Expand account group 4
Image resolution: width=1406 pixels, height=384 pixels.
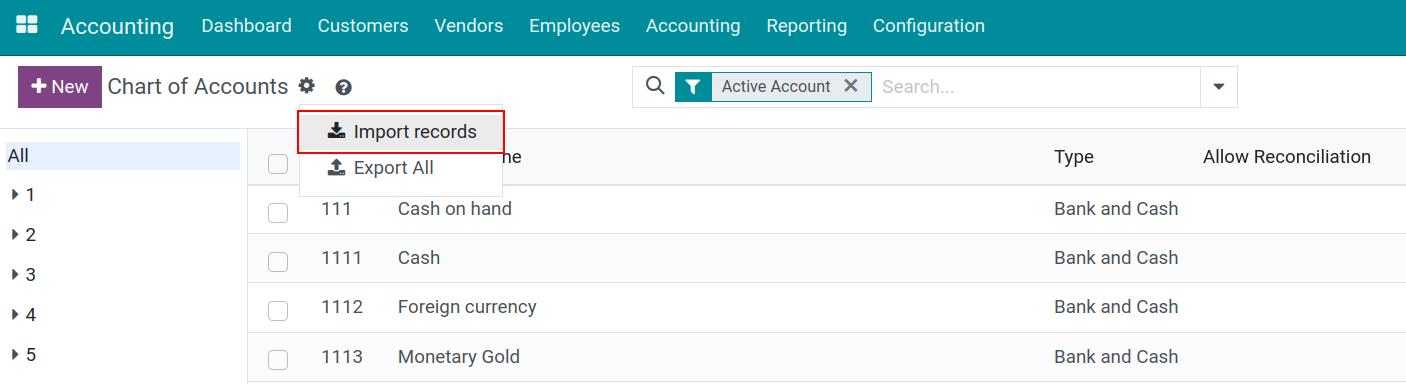click(16, 315)
